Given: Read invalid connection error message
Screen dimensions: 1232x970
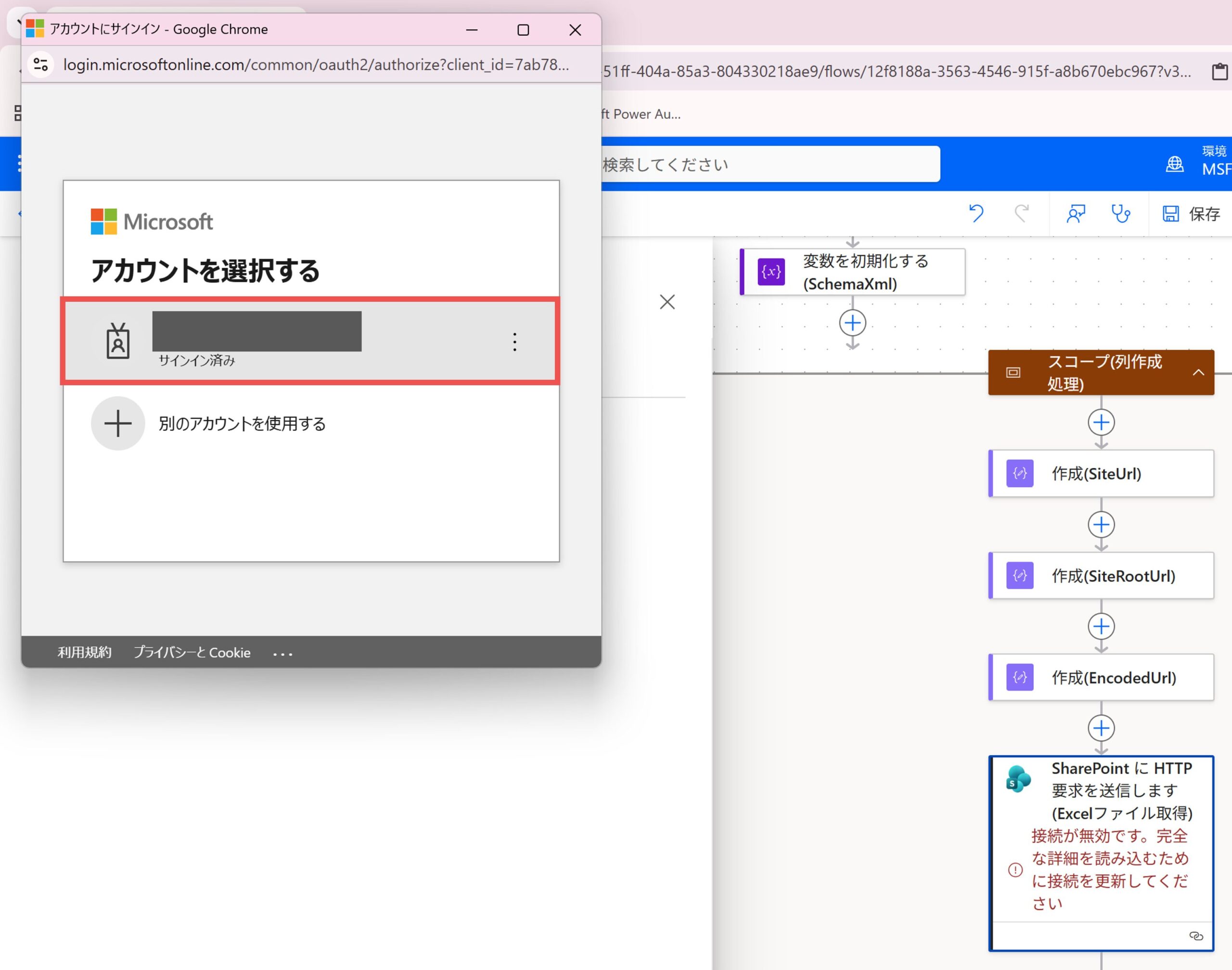Looking at the screenshot, I should tap(1109, 869).
